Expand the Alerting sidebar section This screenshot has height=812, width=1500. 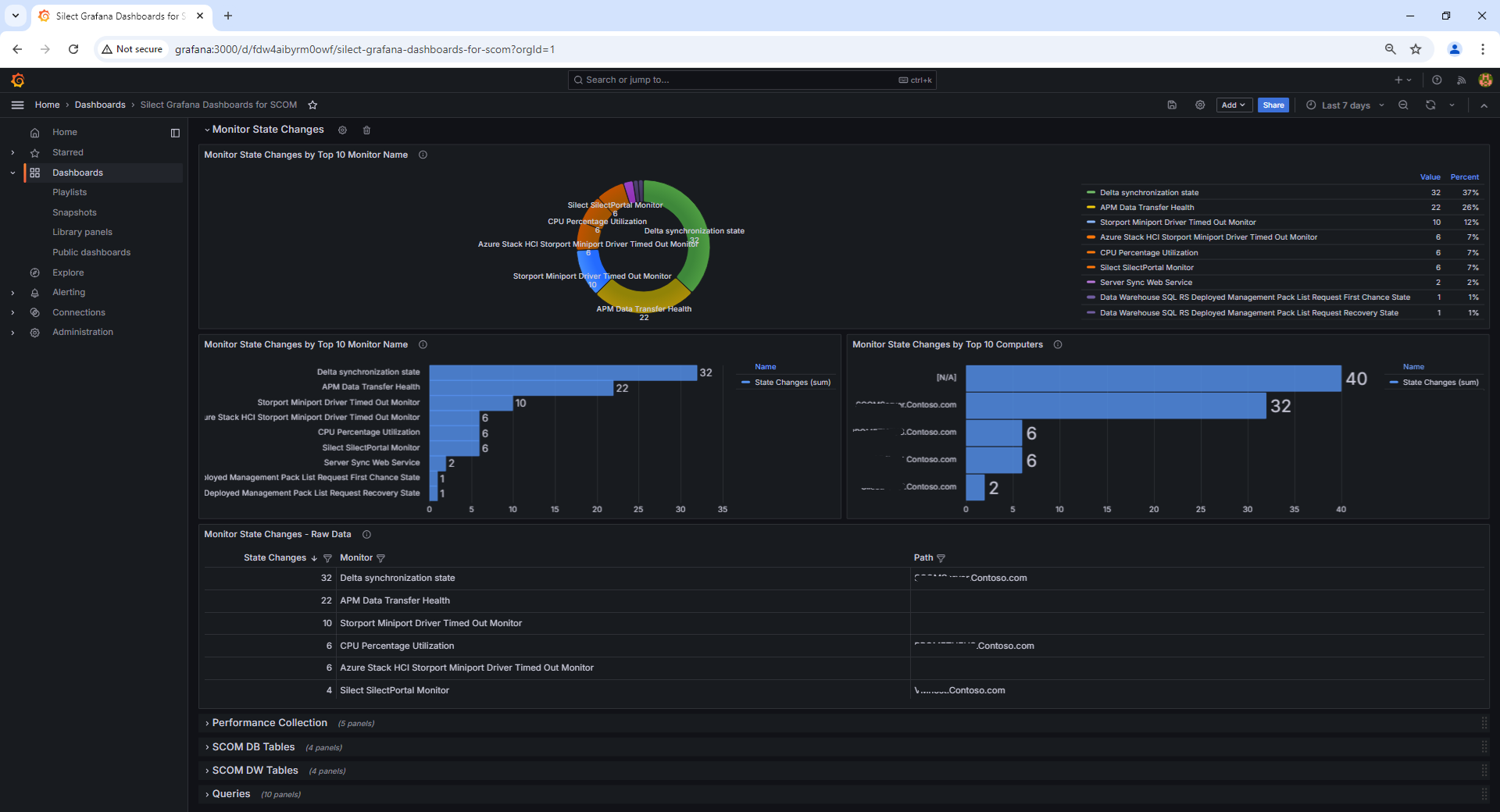pos(12,293)
